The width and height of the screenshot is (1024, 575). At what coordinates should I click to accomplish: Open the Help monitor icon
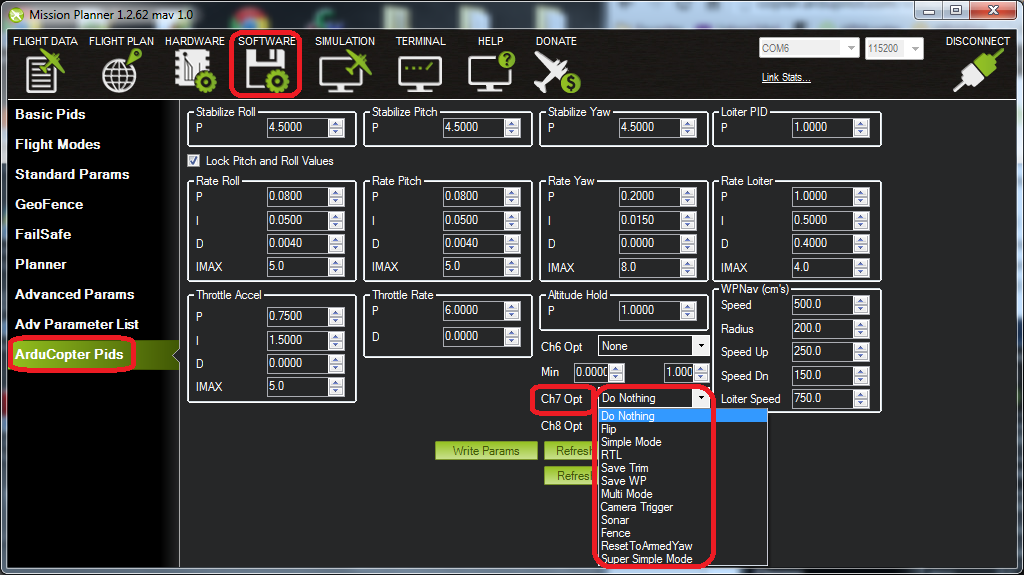[490, 72]
